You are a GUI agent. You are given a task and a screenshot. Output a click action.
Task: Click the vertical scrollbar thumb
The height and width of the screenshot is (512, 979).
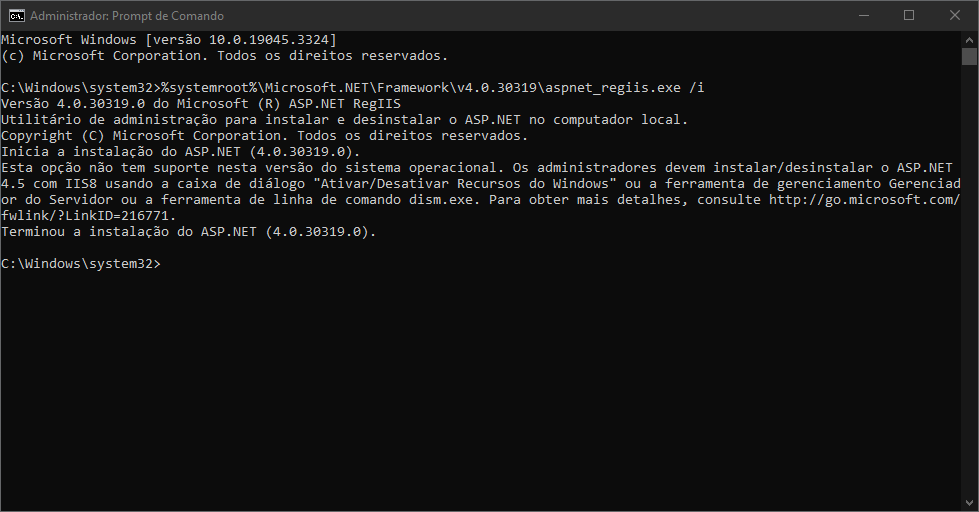969,56
